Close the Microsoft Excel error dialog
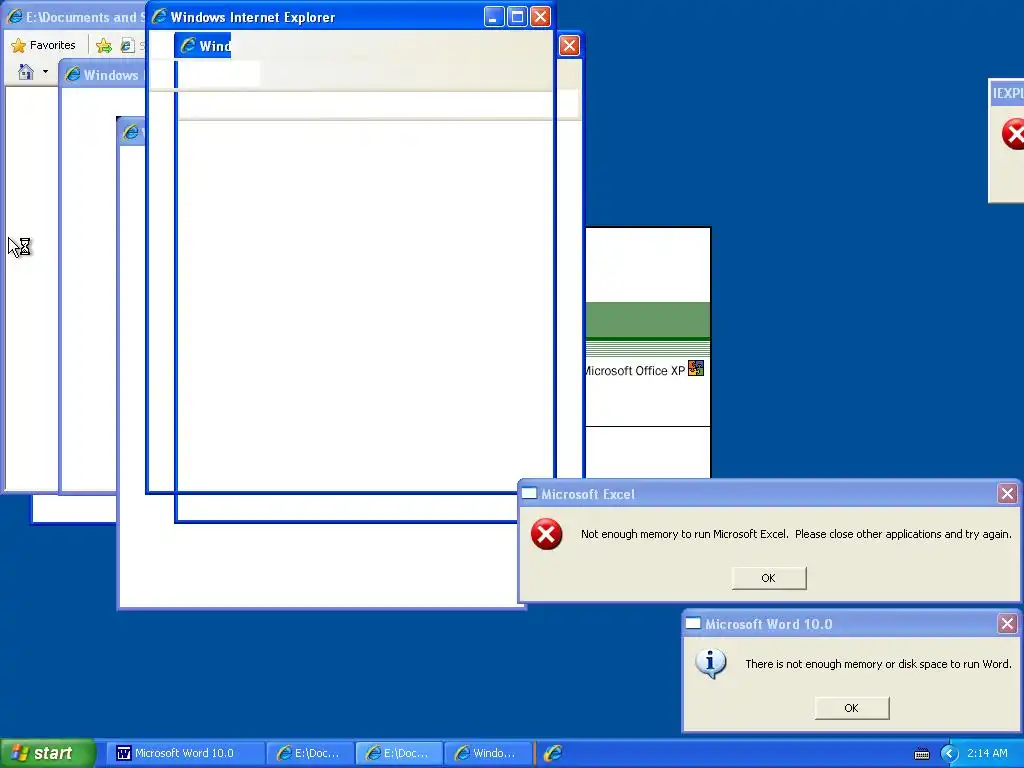 [1007, 494]
